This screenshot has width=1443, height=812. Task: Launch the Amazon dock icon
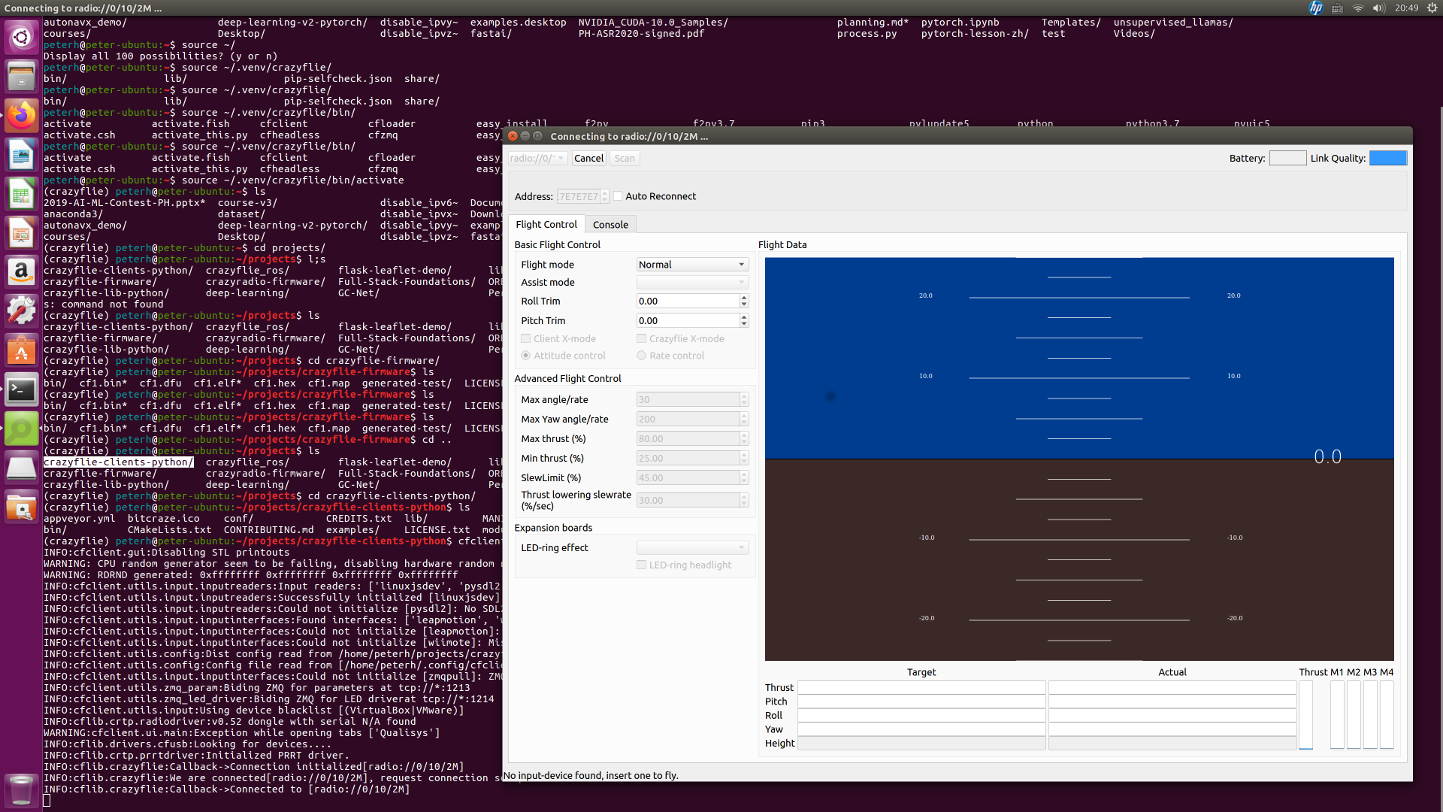[21, 271]
